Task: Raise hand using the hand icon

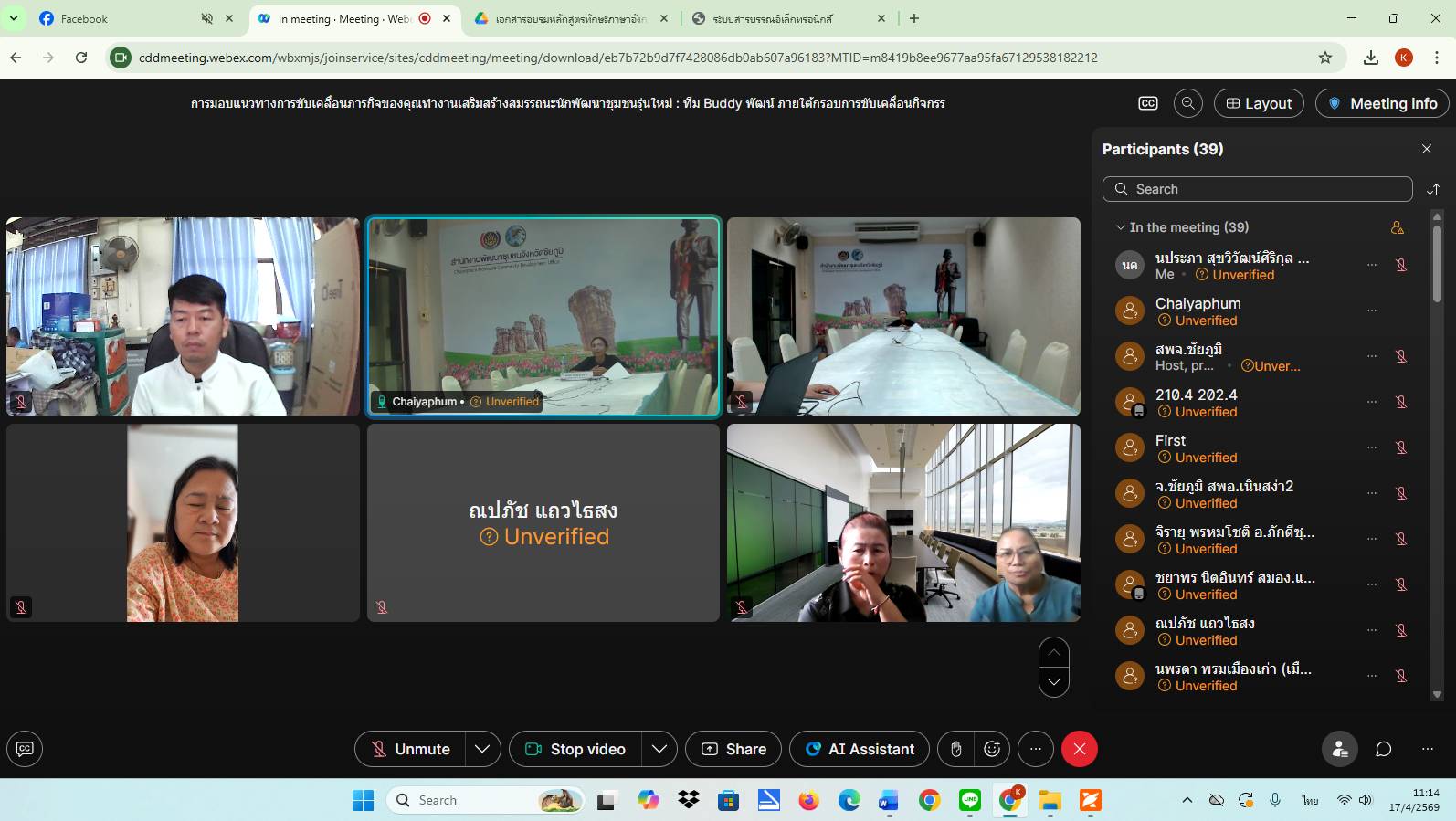Action: tap(955, 749)
